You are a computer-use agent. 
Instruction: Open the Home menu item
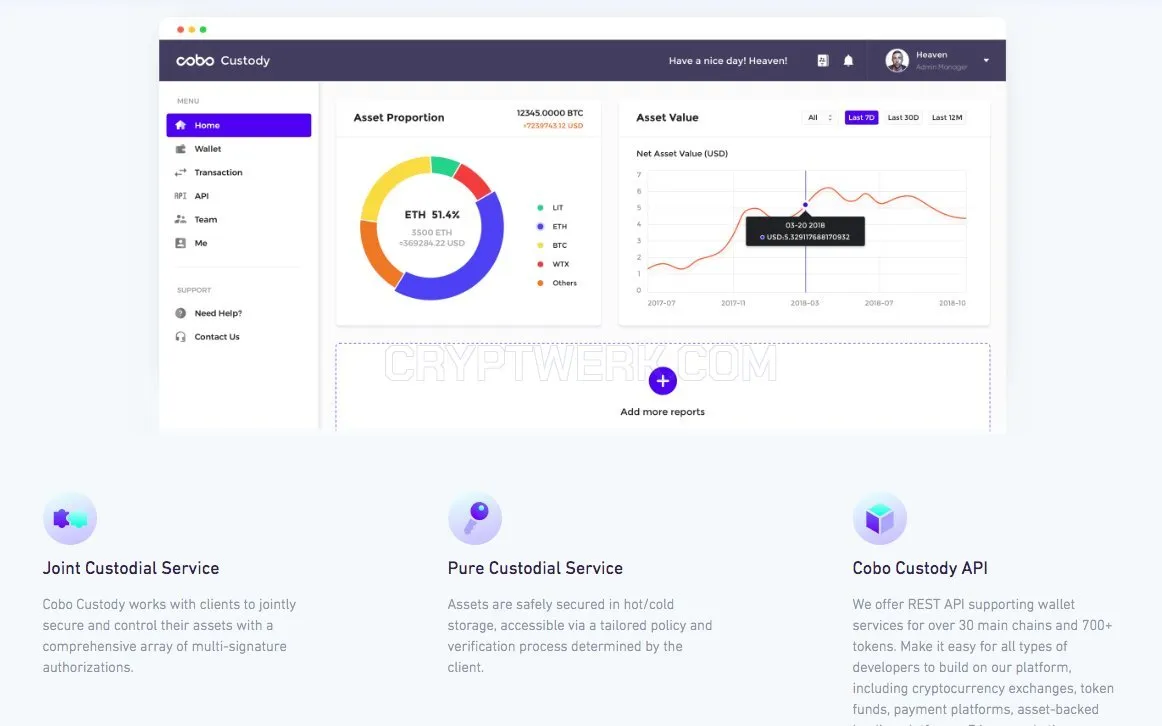coord(239,125)
